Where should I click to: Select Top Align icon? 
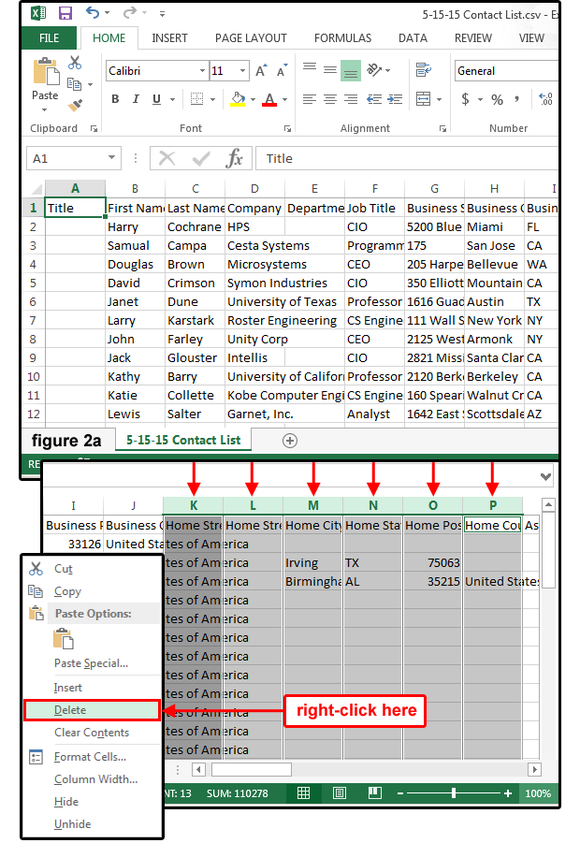coord(309,68)
